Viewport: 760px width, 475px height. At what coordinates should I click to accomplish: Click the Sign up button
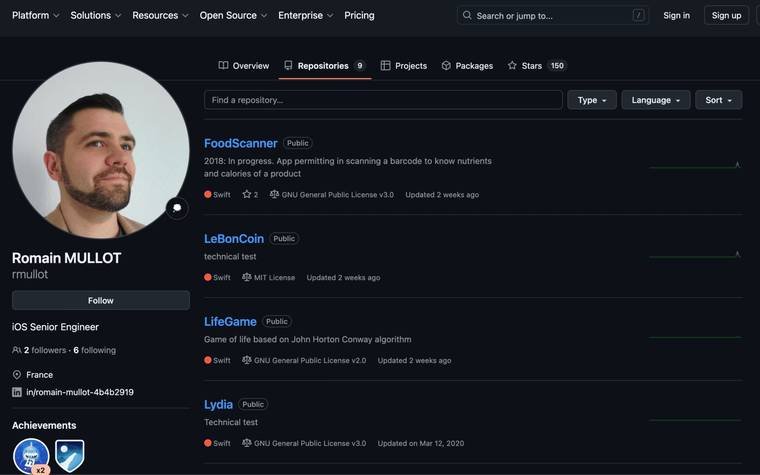point(726,16)
